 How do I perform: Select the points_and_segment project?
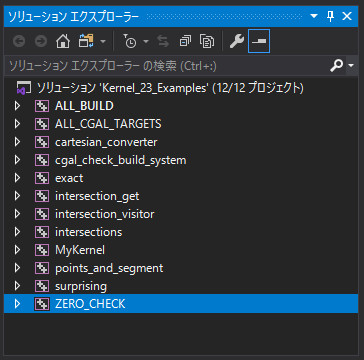point(109,268)
